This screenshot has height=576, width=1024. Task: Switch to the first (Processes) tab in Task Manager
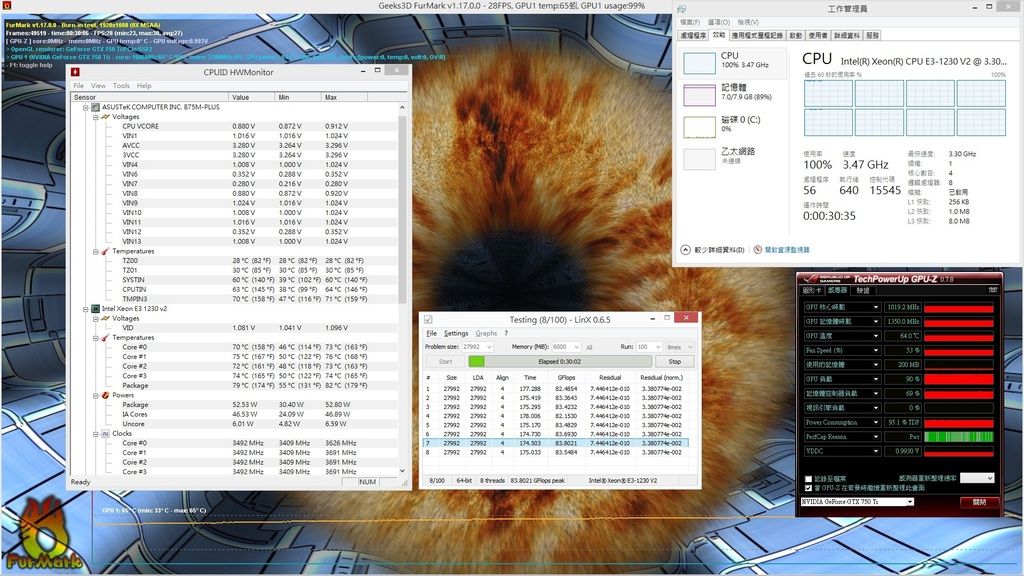[693, 35]
